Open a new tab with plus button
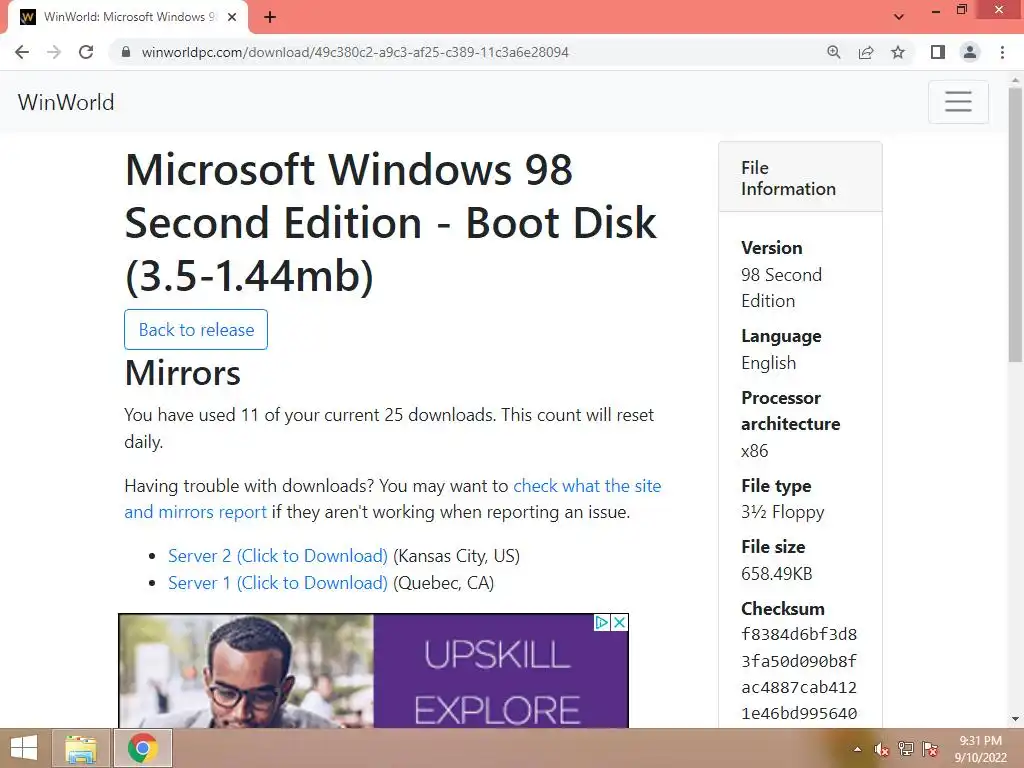This screenshot has height=768, width=1024. point(270,17)
